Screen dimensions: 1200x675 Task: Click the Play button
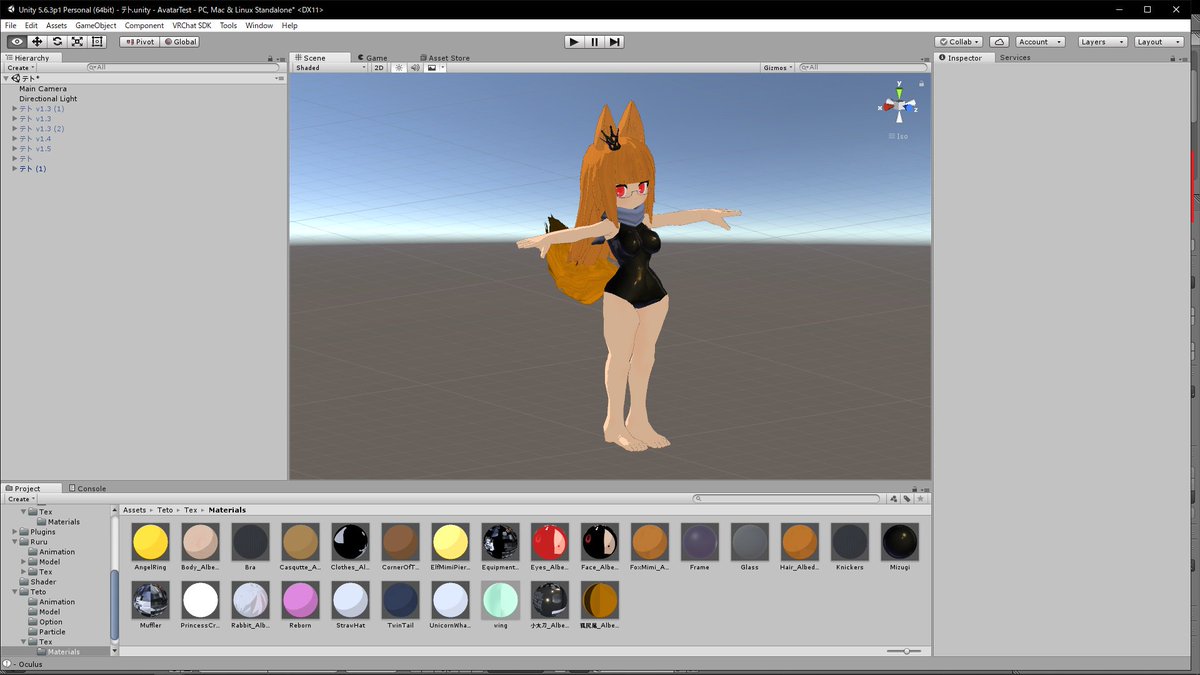[574, 42]
